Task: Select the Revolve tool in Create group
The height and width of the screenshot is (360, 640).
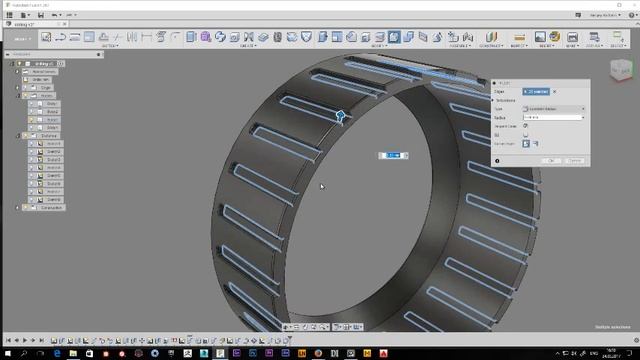Action: tap(220, 37)
